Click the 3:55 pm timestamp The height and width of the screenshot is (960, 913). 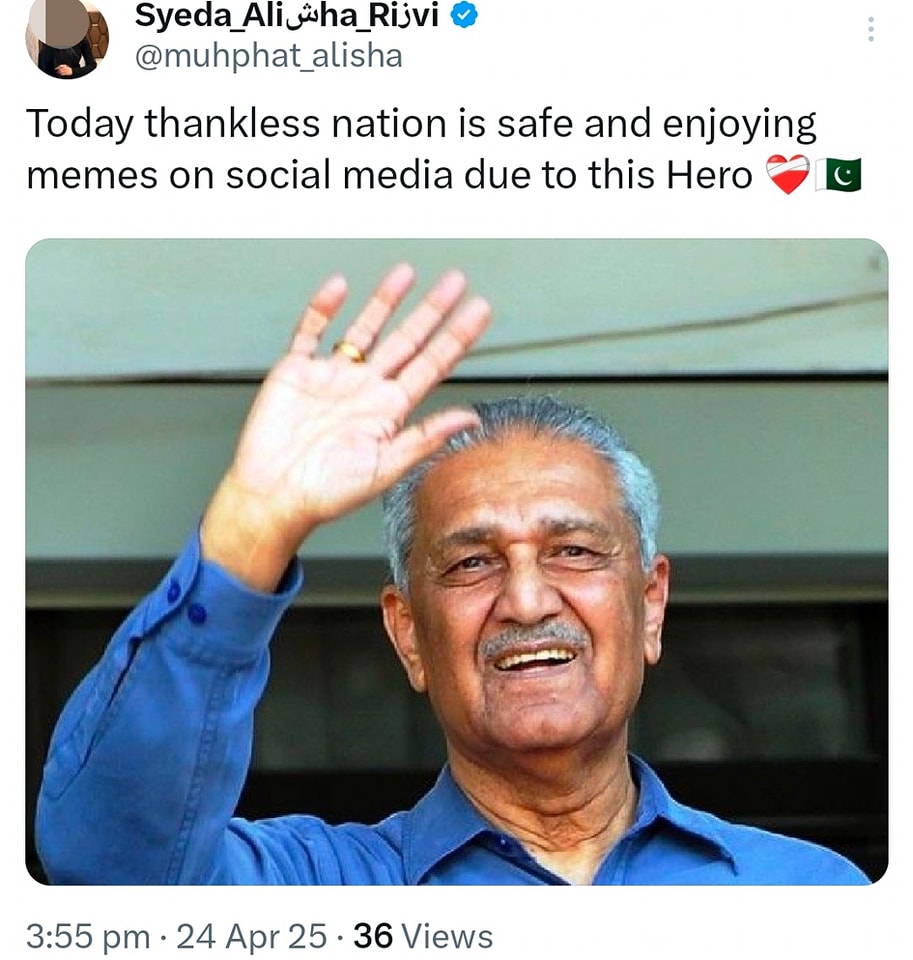click(88, 937)
